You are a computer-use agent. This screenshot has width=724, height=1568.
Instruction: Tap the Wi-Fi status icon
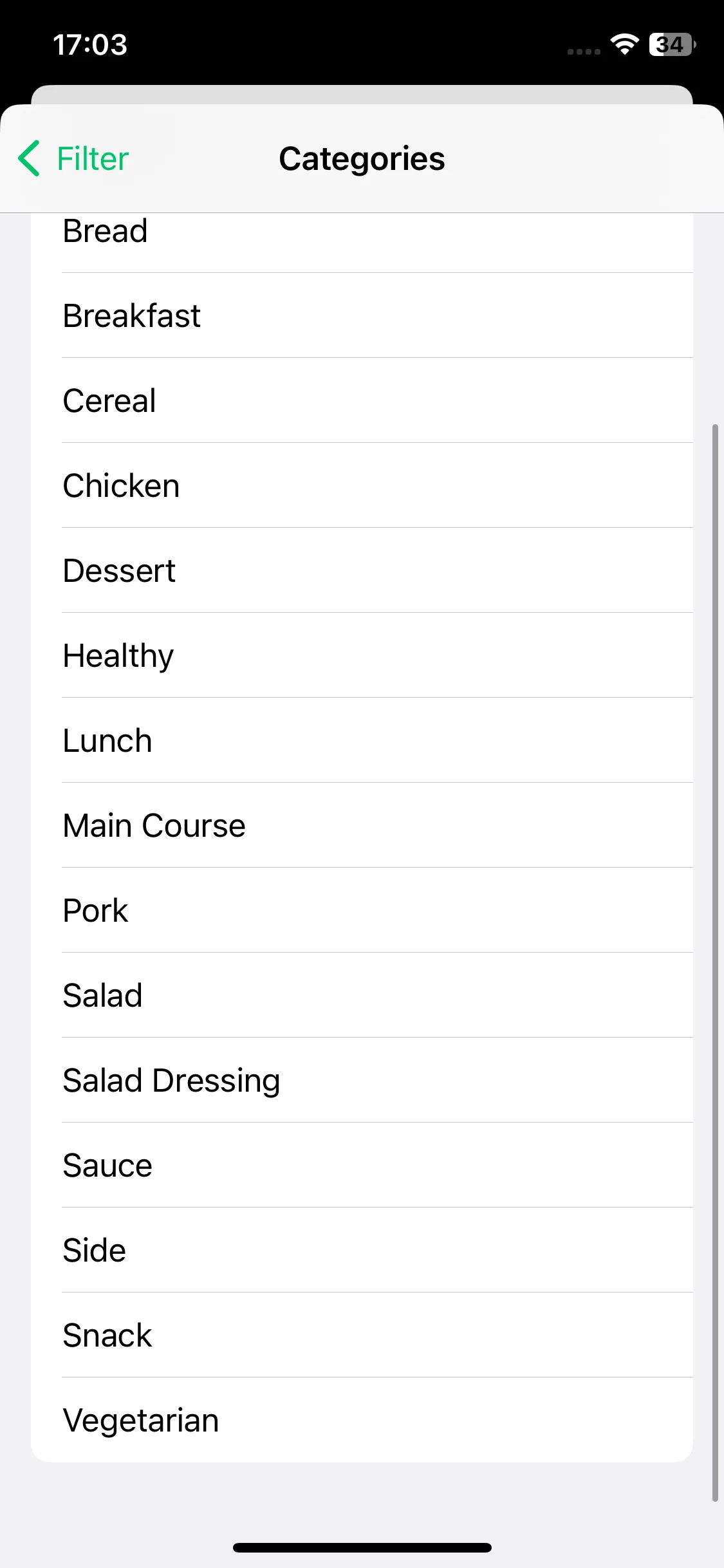(624, 44)
